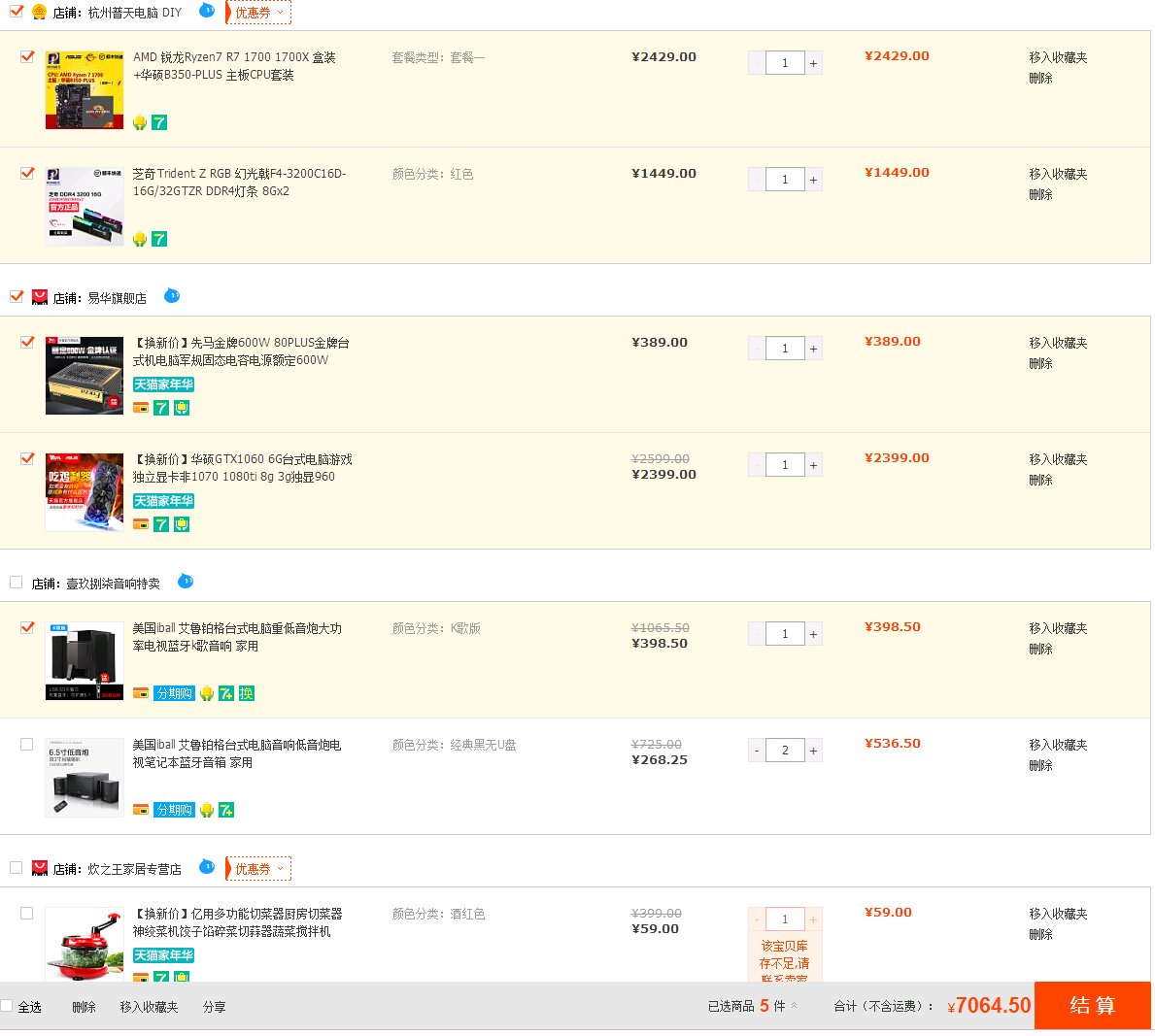This screenshot has width=1155, height=1036.
Task: Click the 分期购 badge under iball K歌版 speaker
Action: [174, 693]
